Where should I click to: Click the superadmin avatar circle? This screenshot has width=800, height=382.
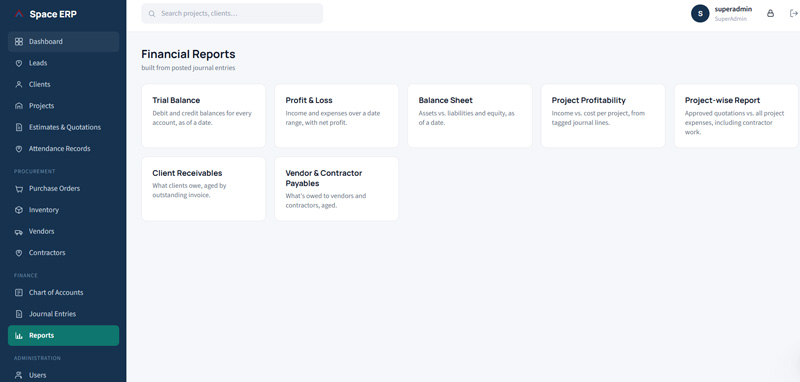[700, 14]
